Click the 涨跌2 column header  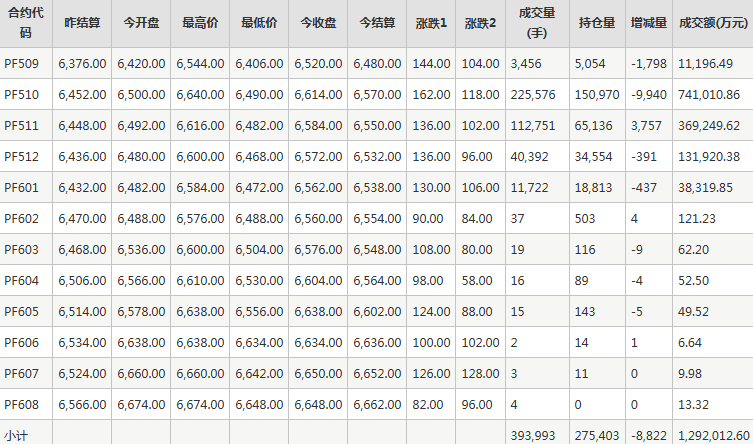point(480,23)
